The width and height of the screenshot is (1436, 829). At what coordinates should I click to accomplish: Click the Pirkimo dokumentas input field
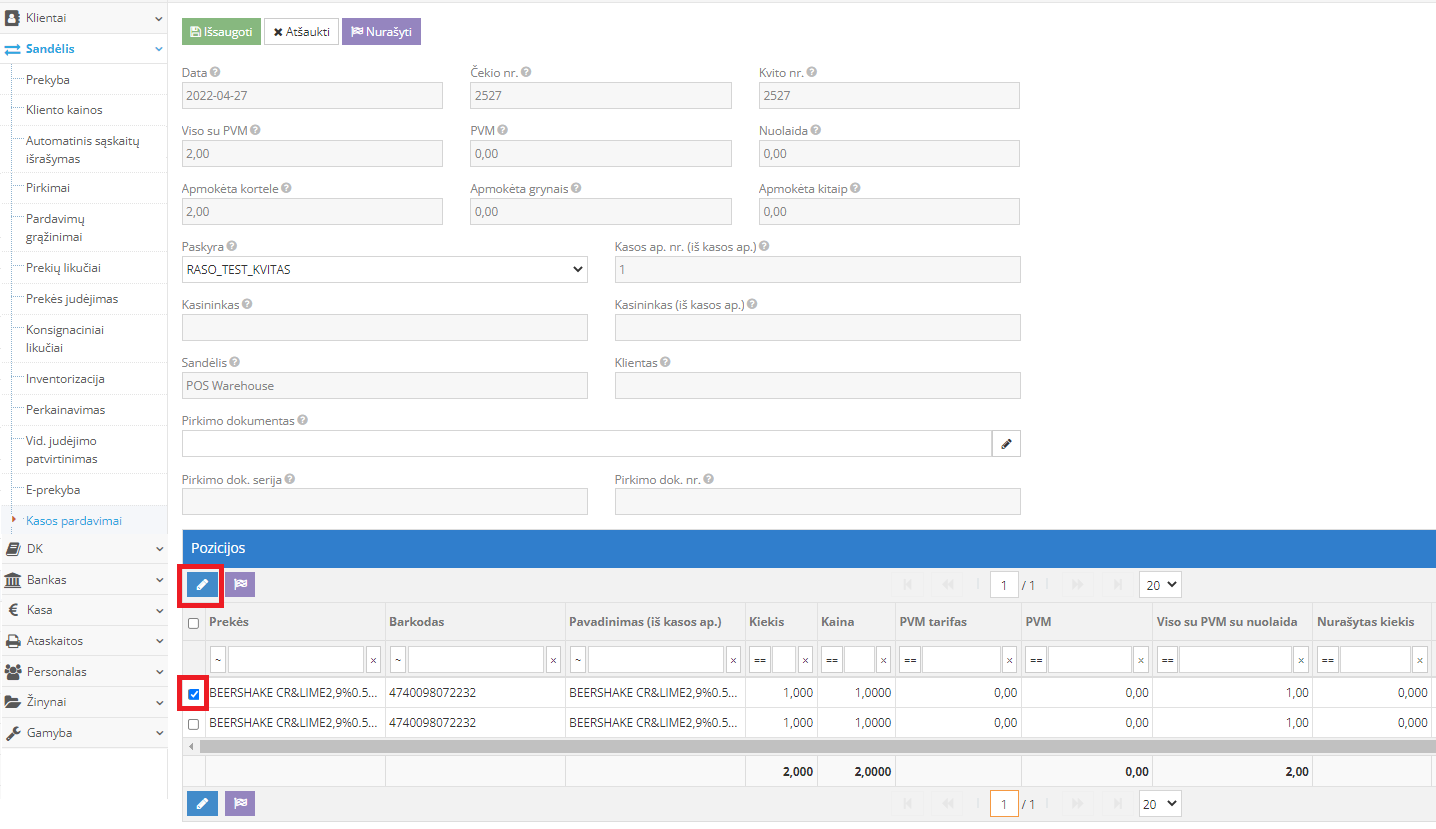click(x=586, y=444)
